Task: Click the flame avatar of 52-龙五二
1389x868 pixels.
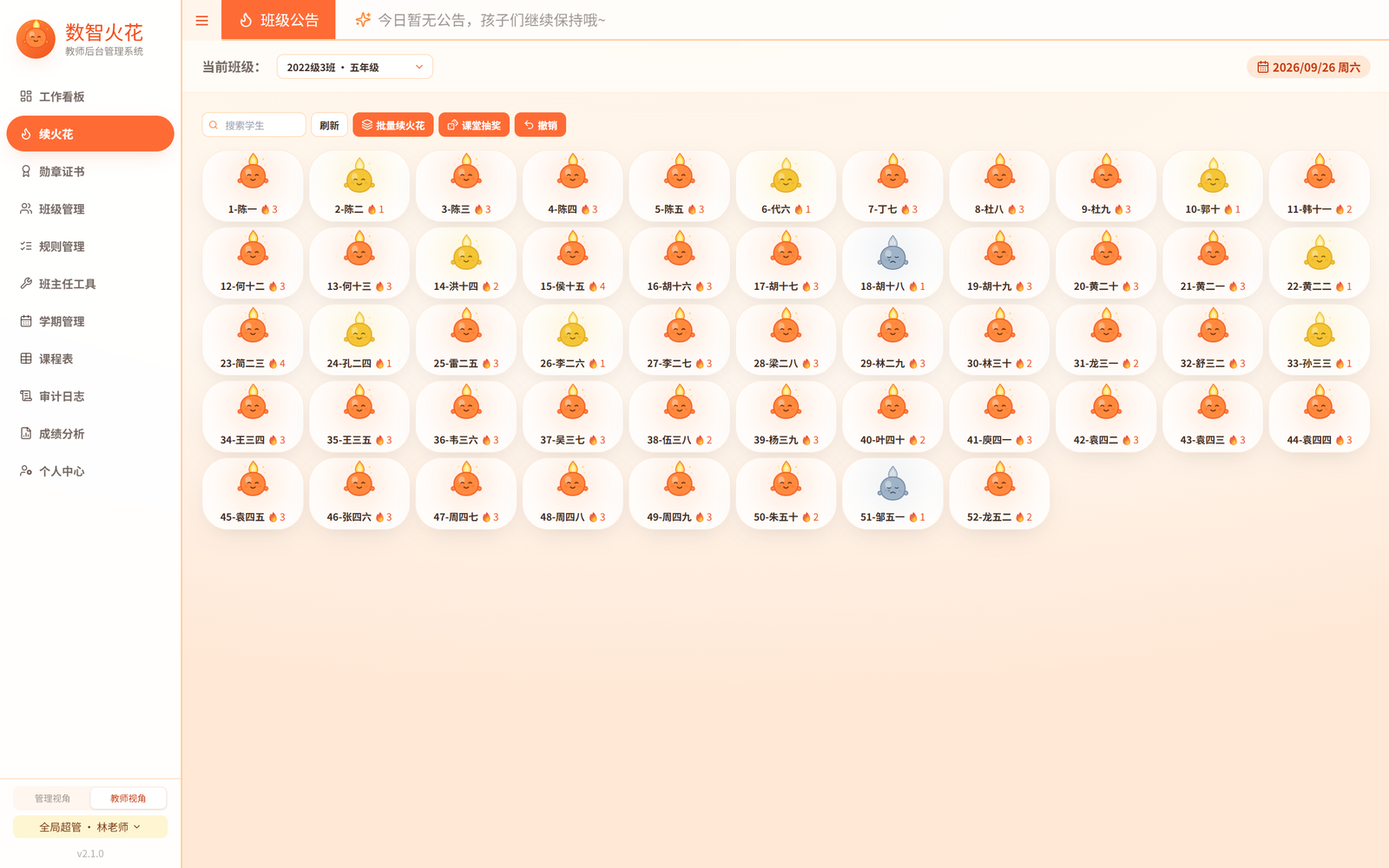Action: pyautogui.click(x=999, y=481)
